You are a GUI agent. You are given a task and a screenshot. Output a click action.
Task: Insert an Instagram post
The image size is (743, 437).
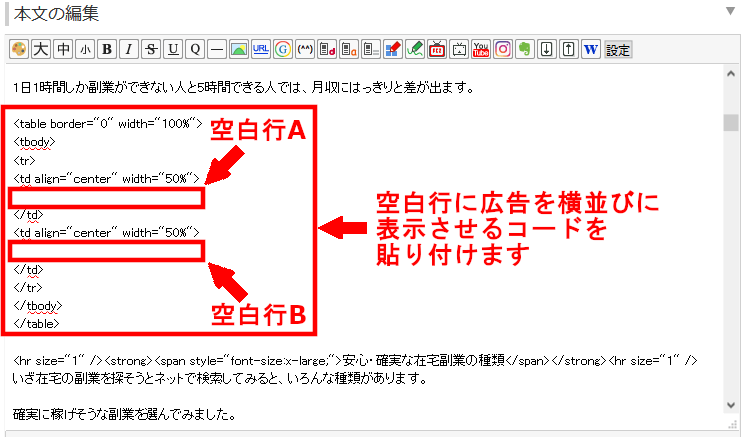point(503,49)
